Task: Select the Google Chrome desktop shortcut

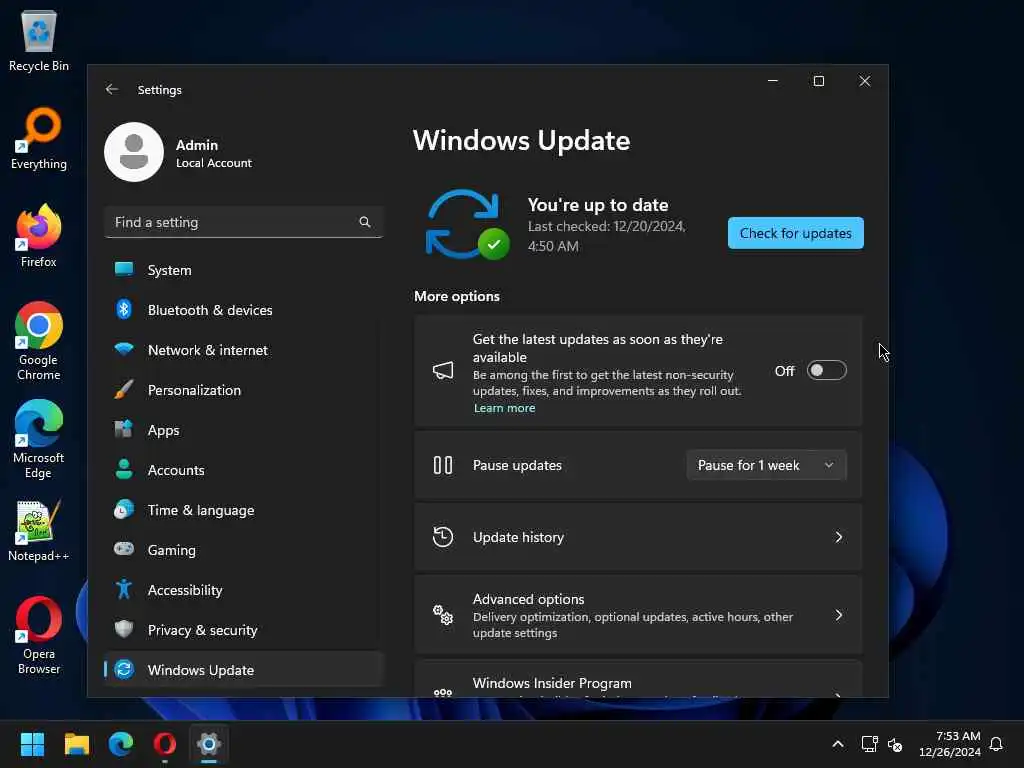Action: coord(39,342)
